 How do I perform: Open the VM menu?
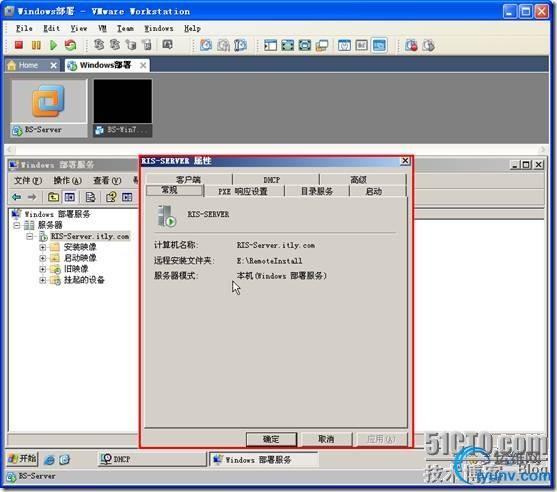(102, 28)
